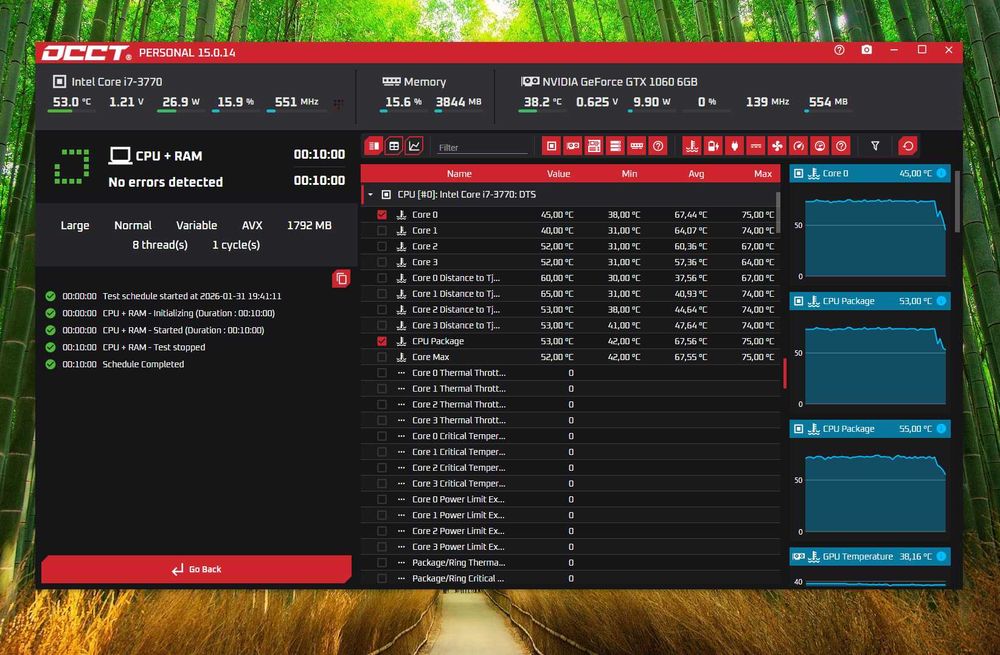Click the sensor table vertical scrollbar
The height and width of the screenshot is (655, 1000).
pos(778,212)
